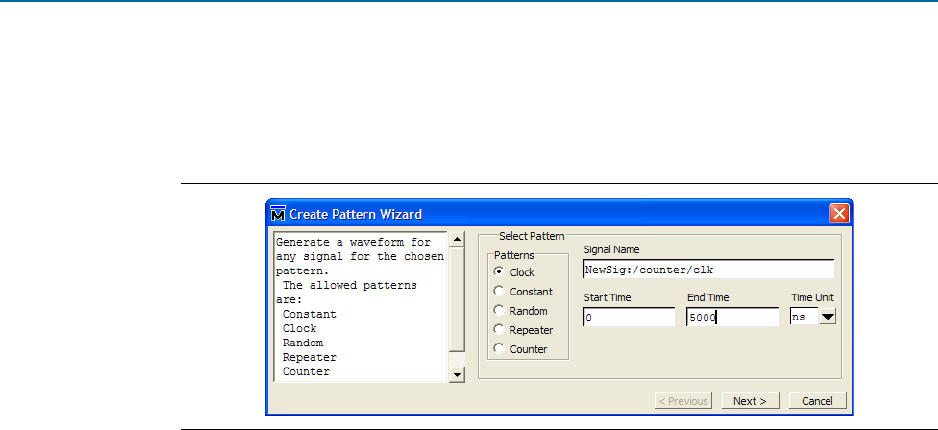Click 'Constant' in the help description list
This screenshot has width=938, height=430.
tap(309, 314)
